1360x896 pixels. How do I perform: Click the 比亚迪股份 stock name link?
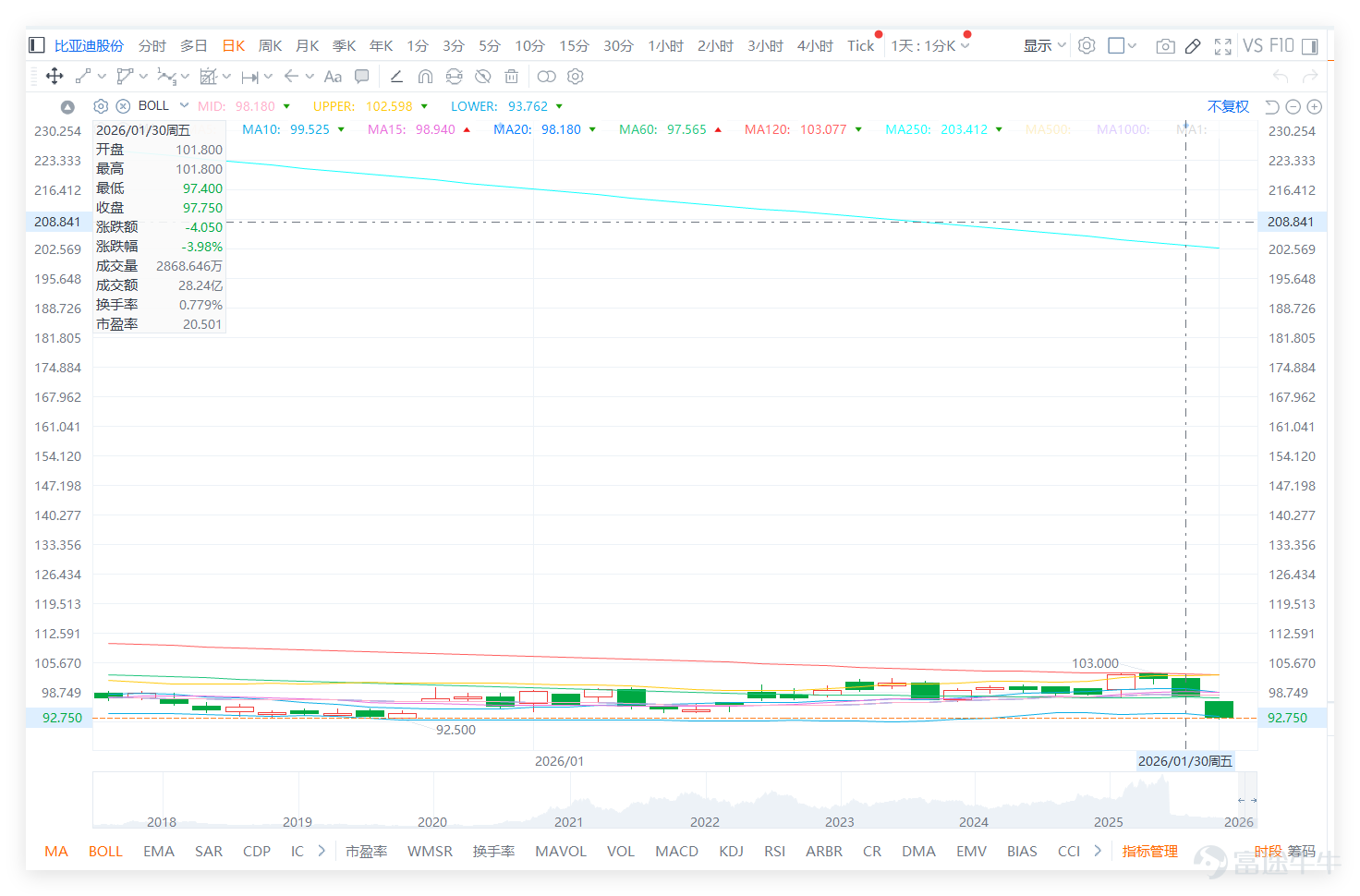click(89, 45)
